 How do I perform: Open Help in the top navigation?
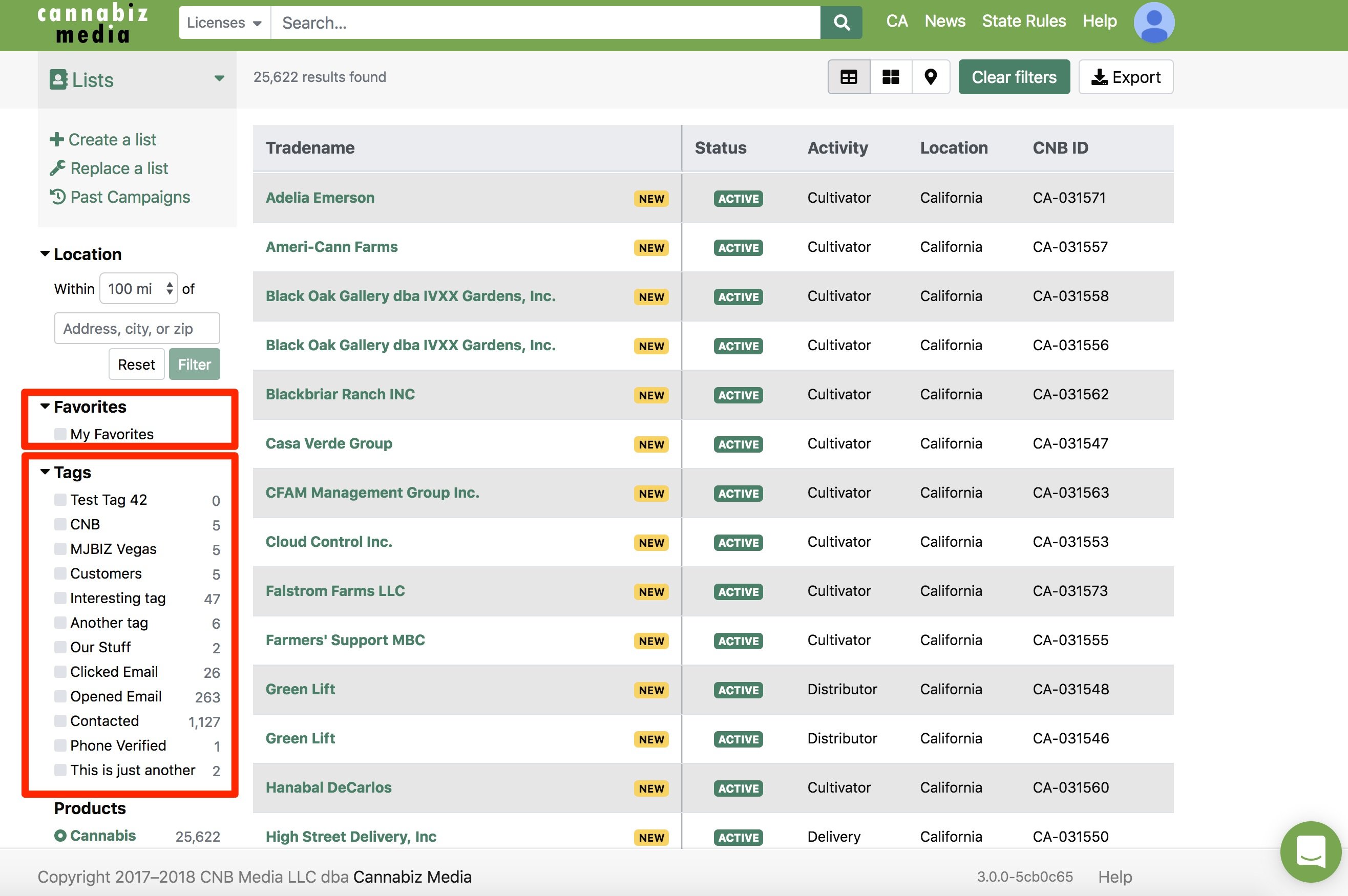(1100, 21)
